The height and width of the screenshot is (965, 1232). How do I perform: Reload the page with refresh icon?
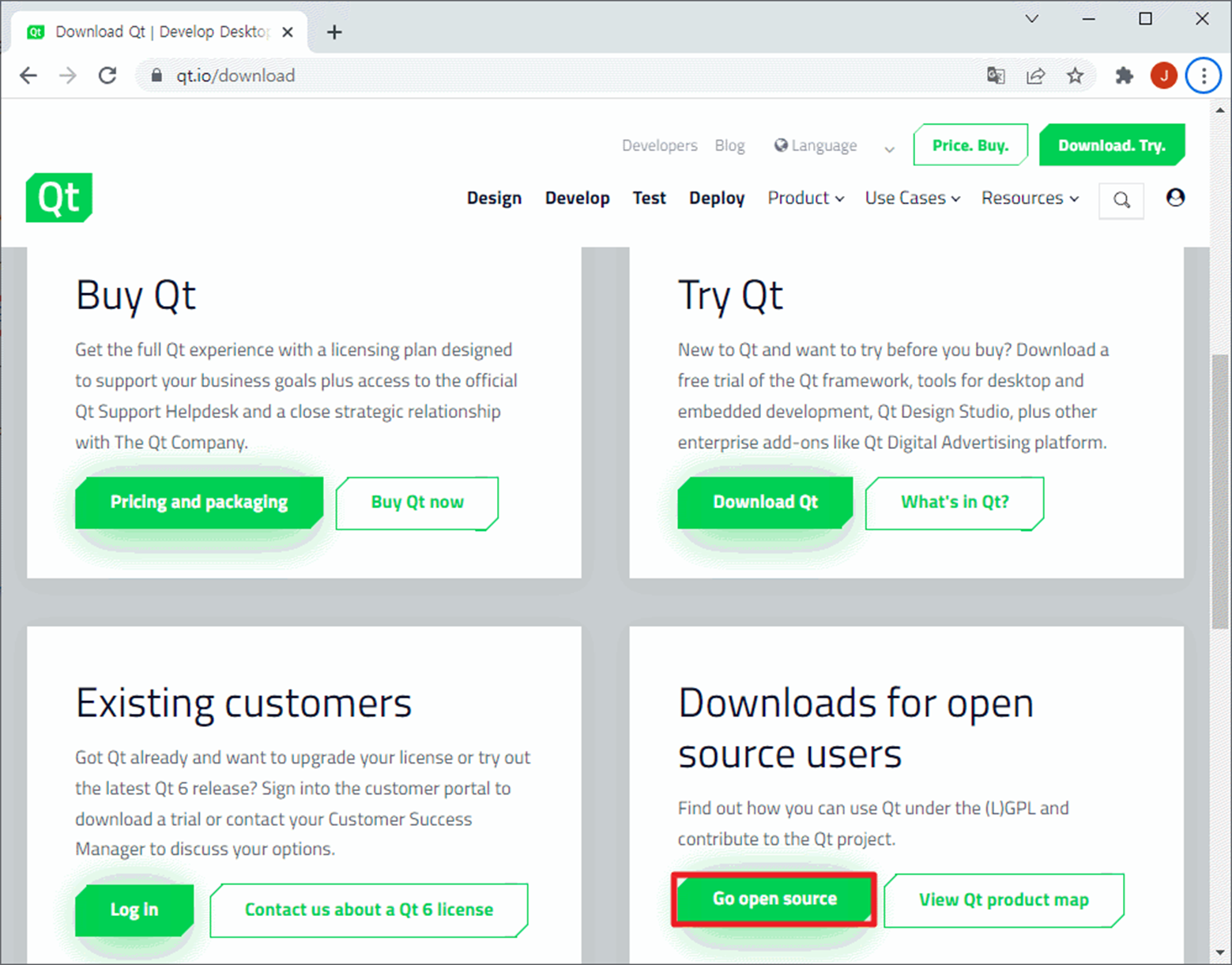pyautogui.click(x=107, y=76)
